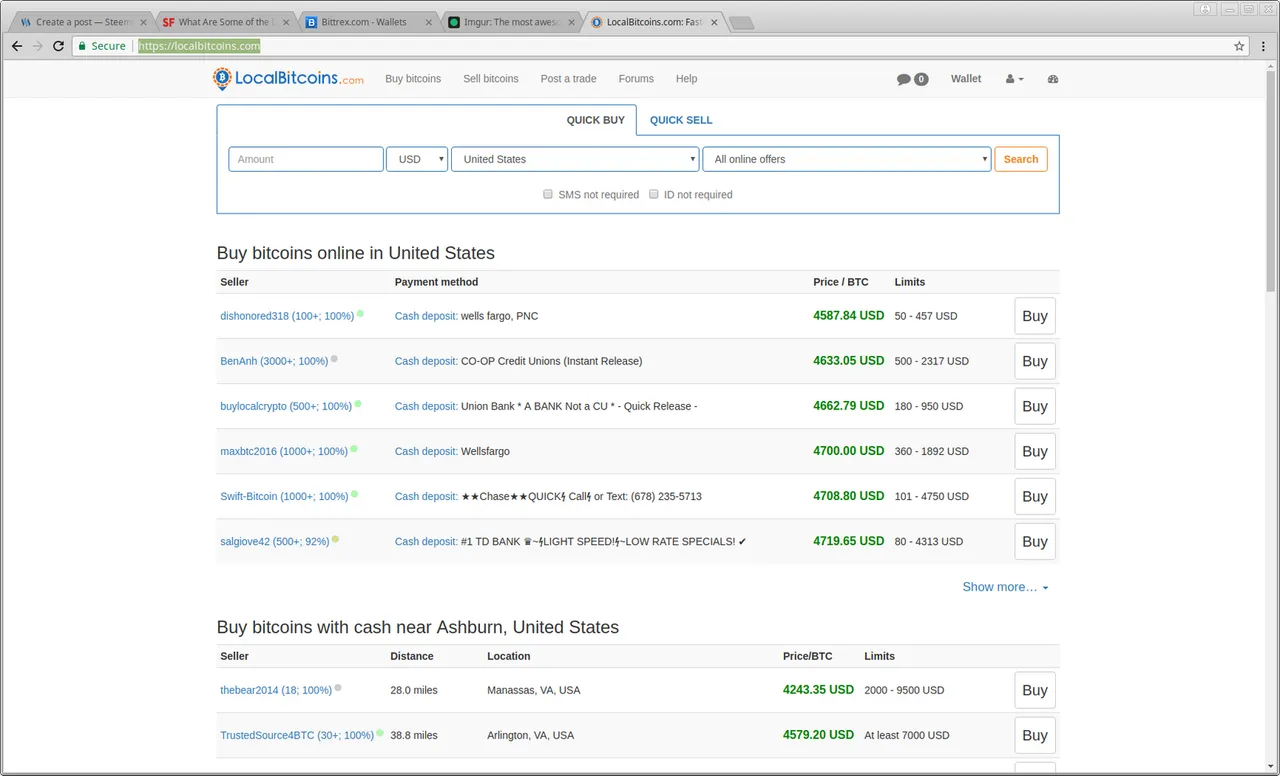Bookmark page with star icon
Screen dimensions: 1280x776
(x=1239, y=46)
